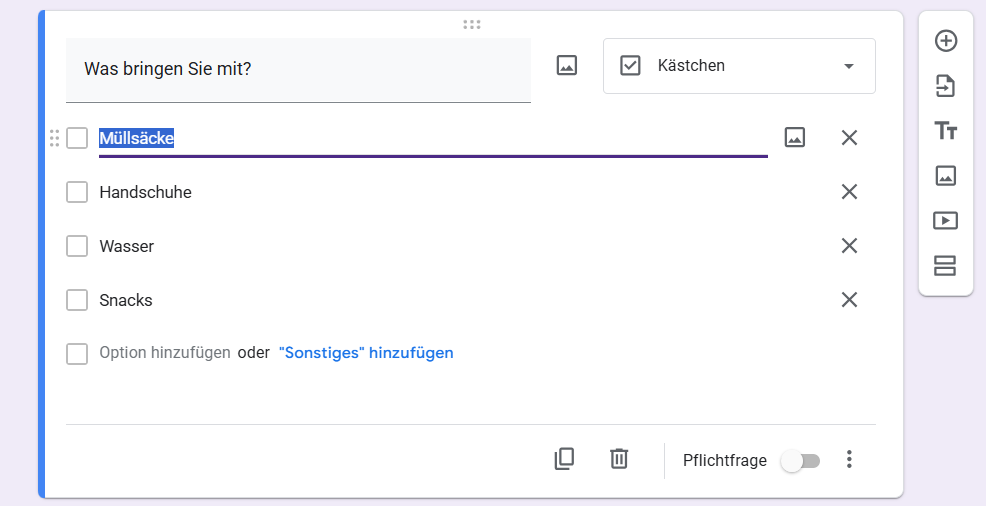
Task: Click the checkbox next to Handschuhe
Action: pos(77,192)
